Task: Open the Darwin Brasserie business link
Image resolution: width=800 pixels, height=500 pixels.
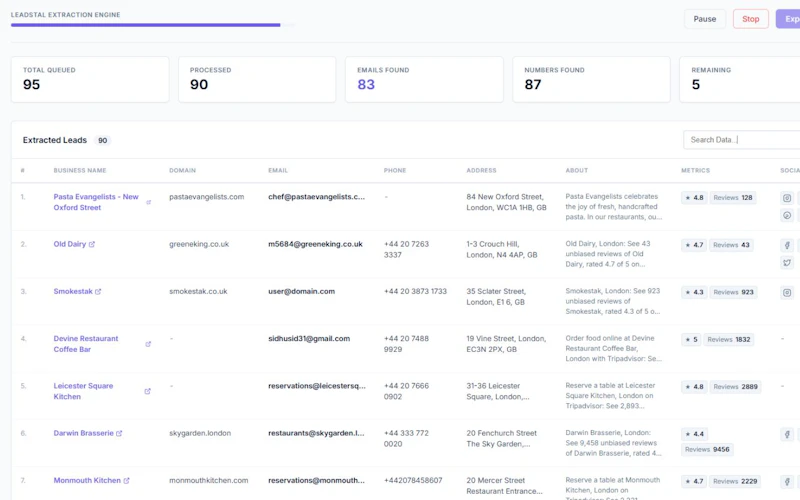Action: pyautogui.click(x=84, y=433)
